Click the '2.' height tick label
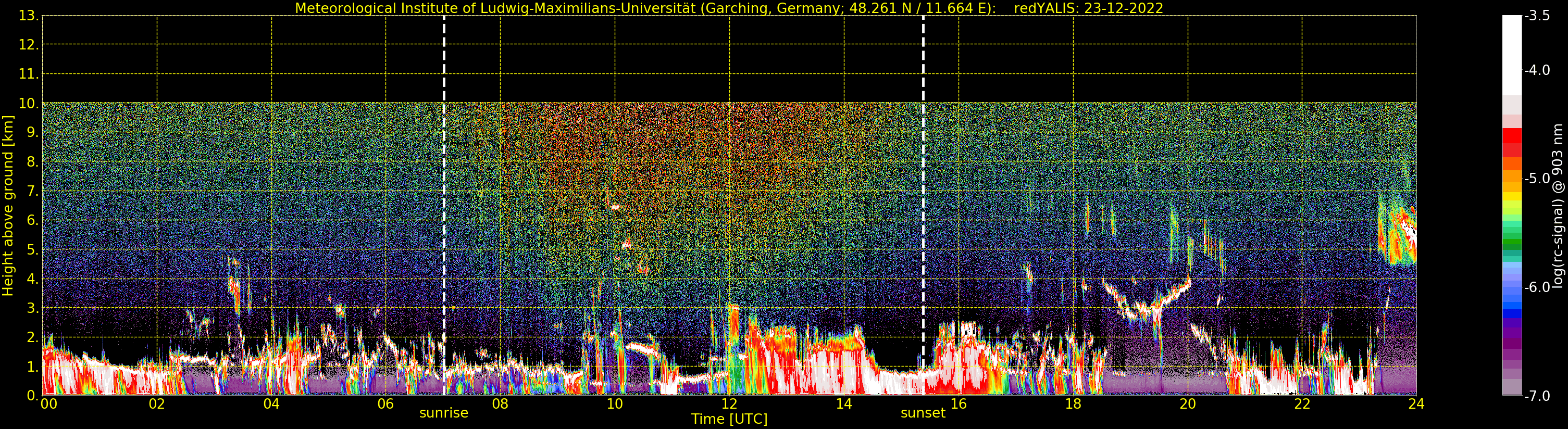 tap(33, 337)
